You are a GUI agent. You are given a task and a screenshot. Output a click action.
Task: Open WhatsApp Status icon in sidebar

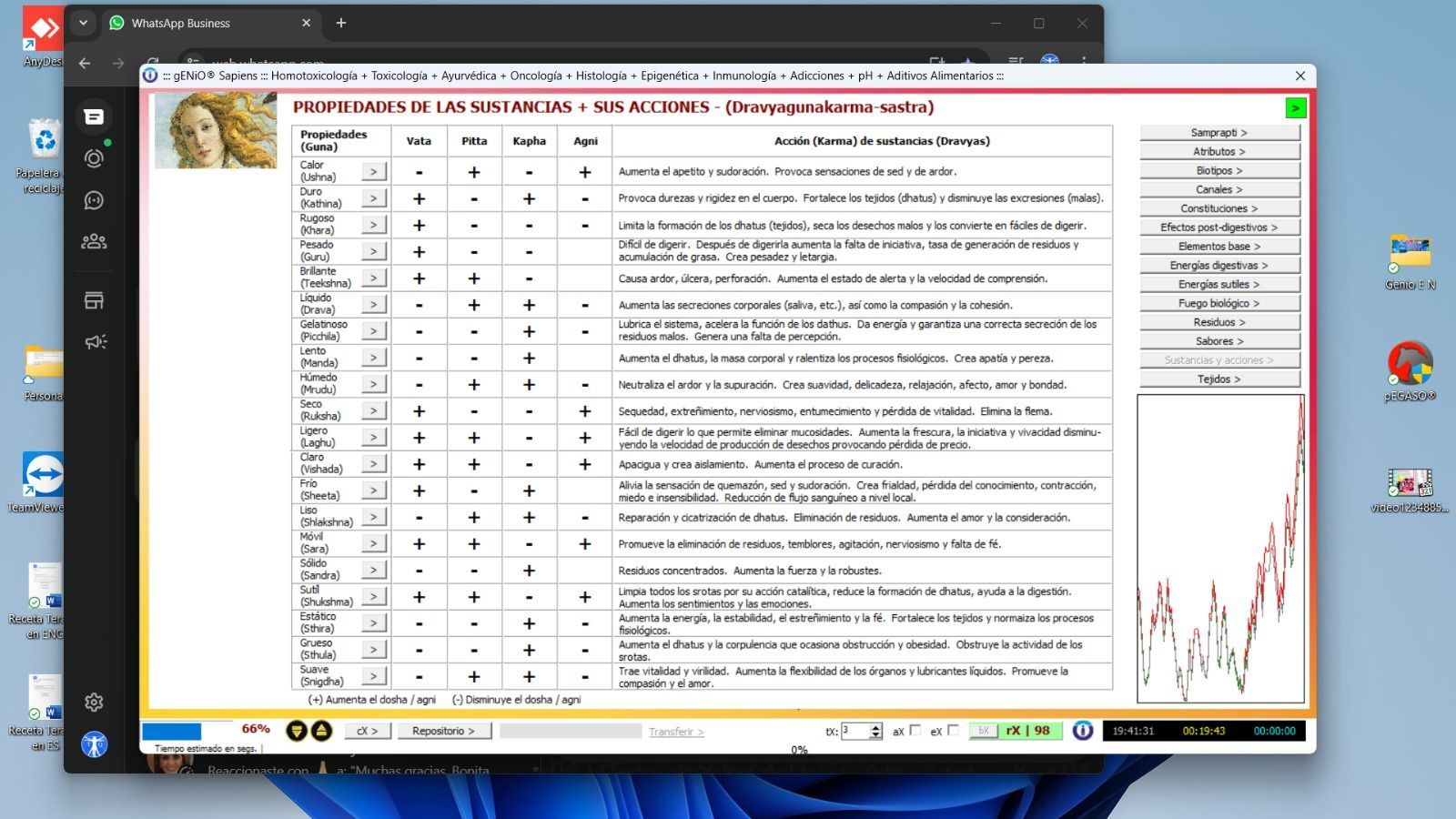(x=94, y=158)
